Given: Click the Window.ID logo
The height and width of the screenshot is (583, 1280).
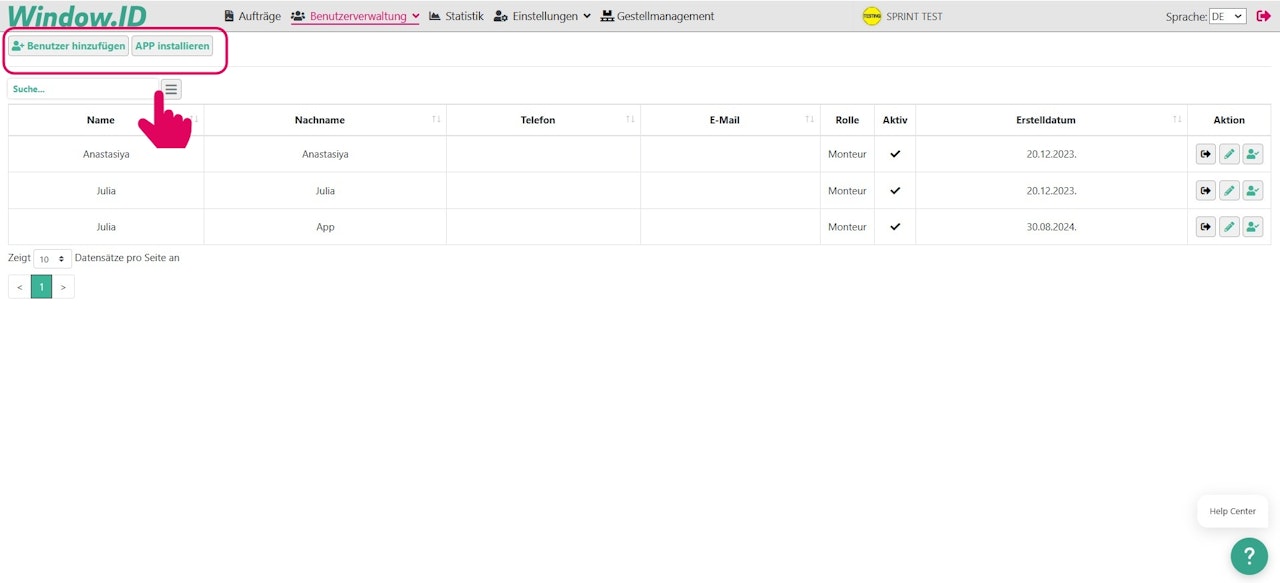Looking at the screenshot, I should pos(77,16).
